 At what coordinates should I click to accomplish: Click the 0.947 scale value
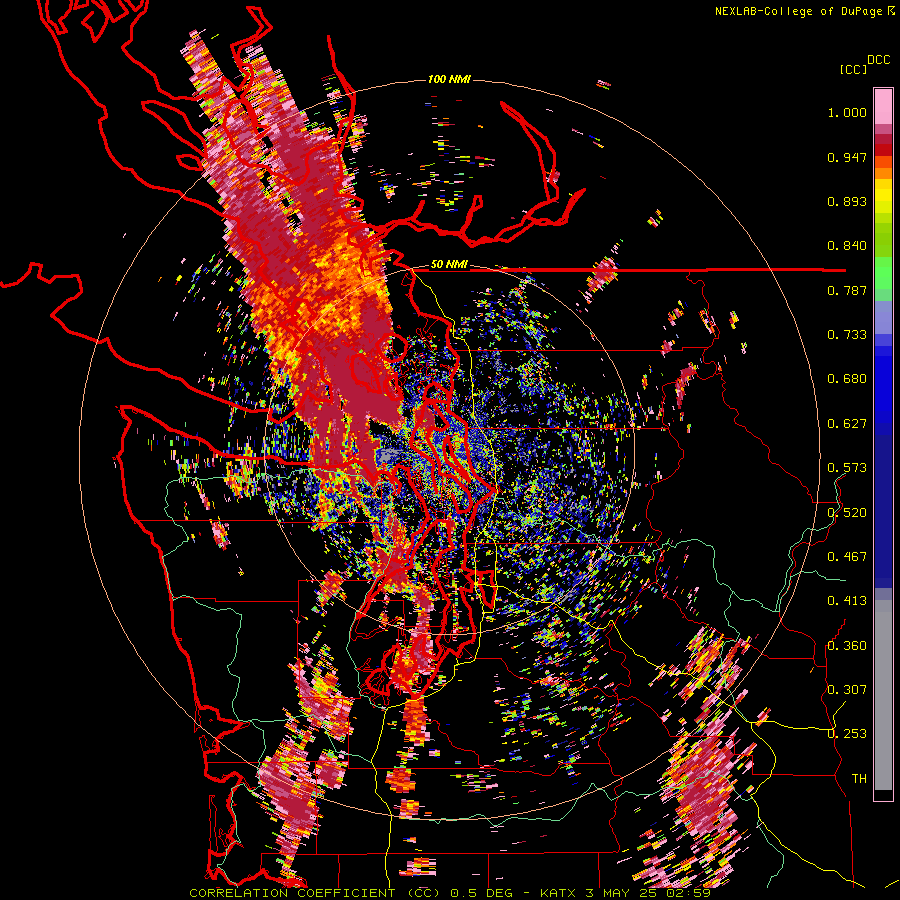click(x=847, y=157)
